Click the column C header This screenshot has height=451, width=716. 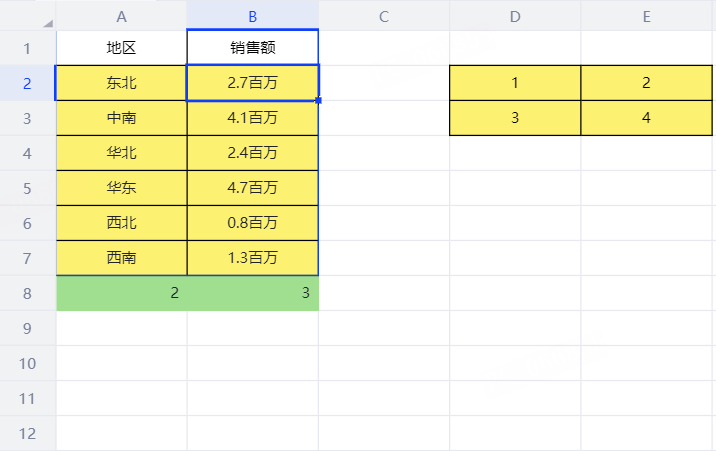(384, 16)
